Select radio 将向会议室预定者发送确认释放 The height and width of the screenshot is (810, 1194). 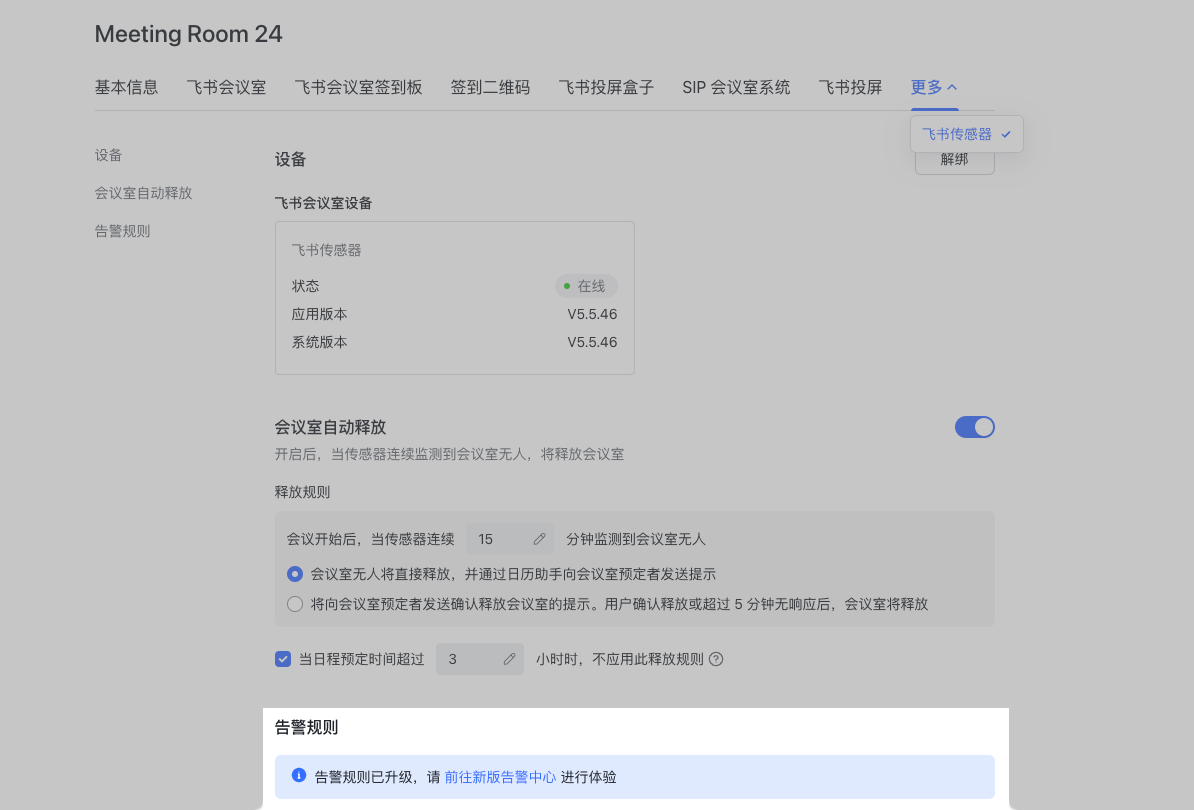coord(295,604)
